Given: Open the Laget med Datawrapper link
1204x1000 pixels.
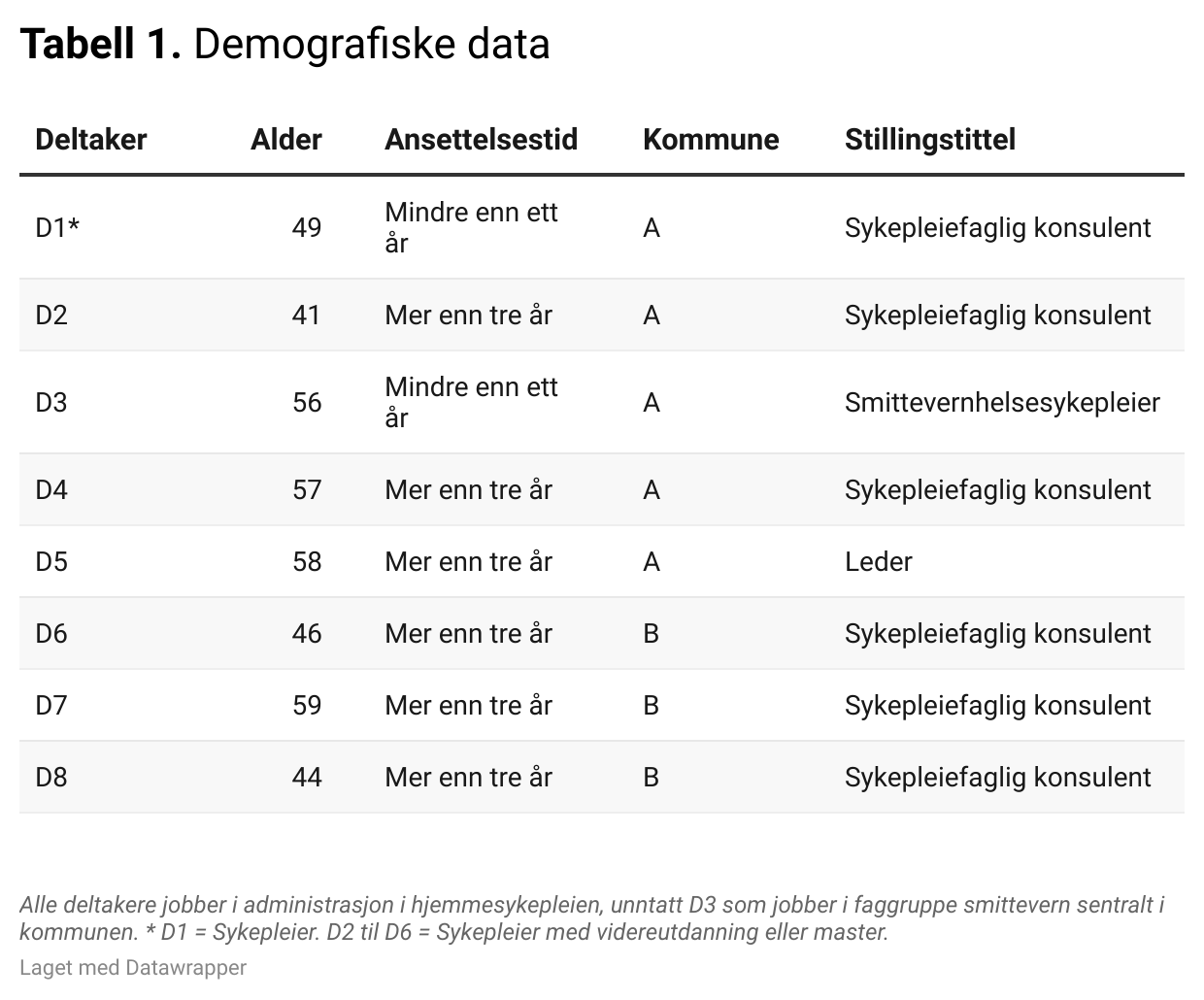Looking at the screenshot, I should [133, 968].
